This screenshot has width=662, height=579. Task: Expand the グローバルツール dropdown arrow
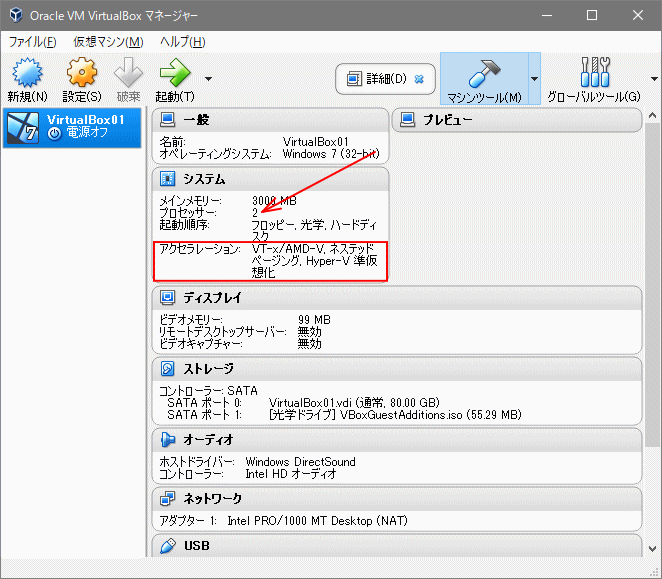(x=654, y=79)
